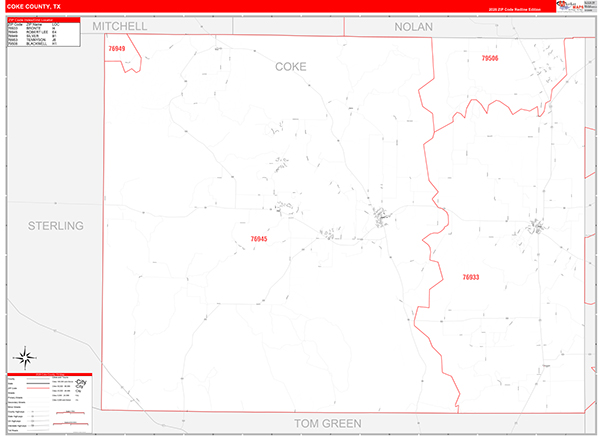Screen dimensions: 600x436
Task: Click ZIP code label 76945
Action: (259, 239)
